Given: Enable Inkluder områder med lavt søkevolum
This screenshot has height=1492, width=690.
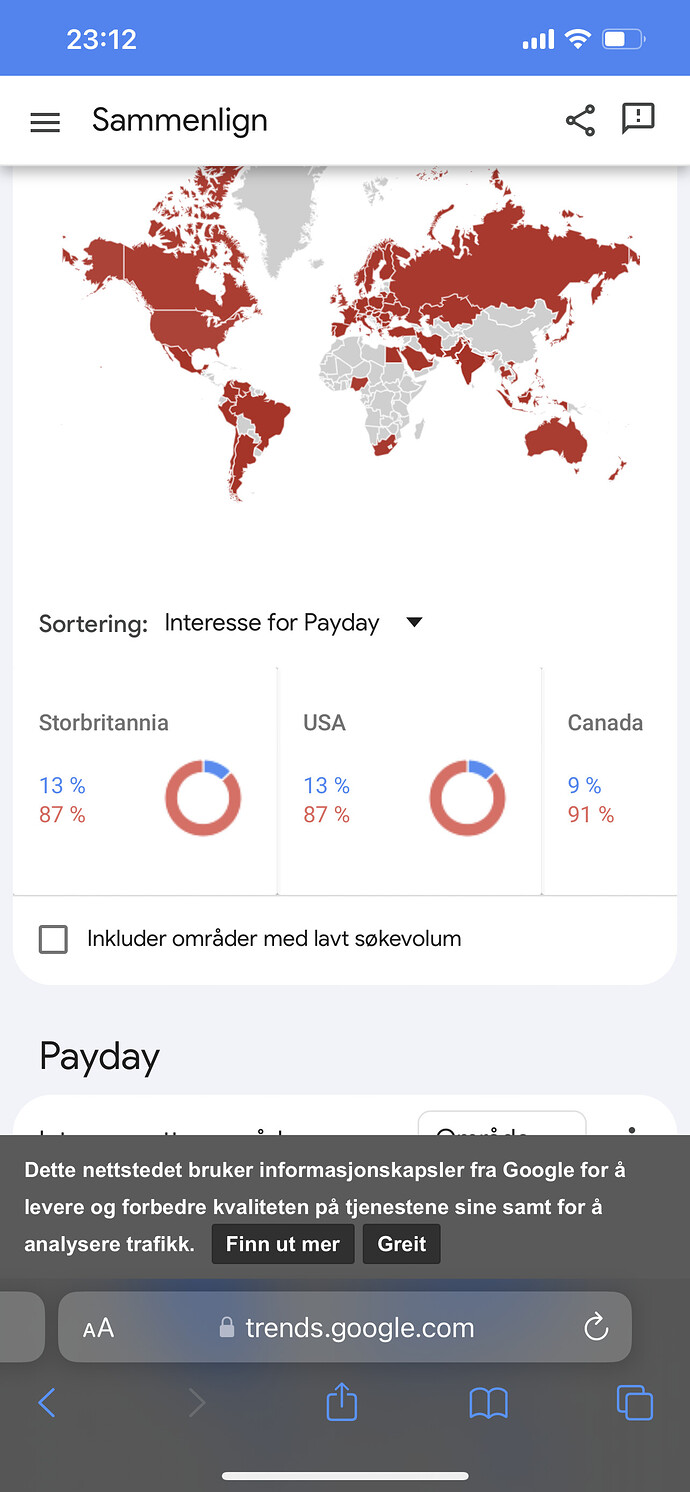Looking at the screenshot, I should [x=53, y=939].
